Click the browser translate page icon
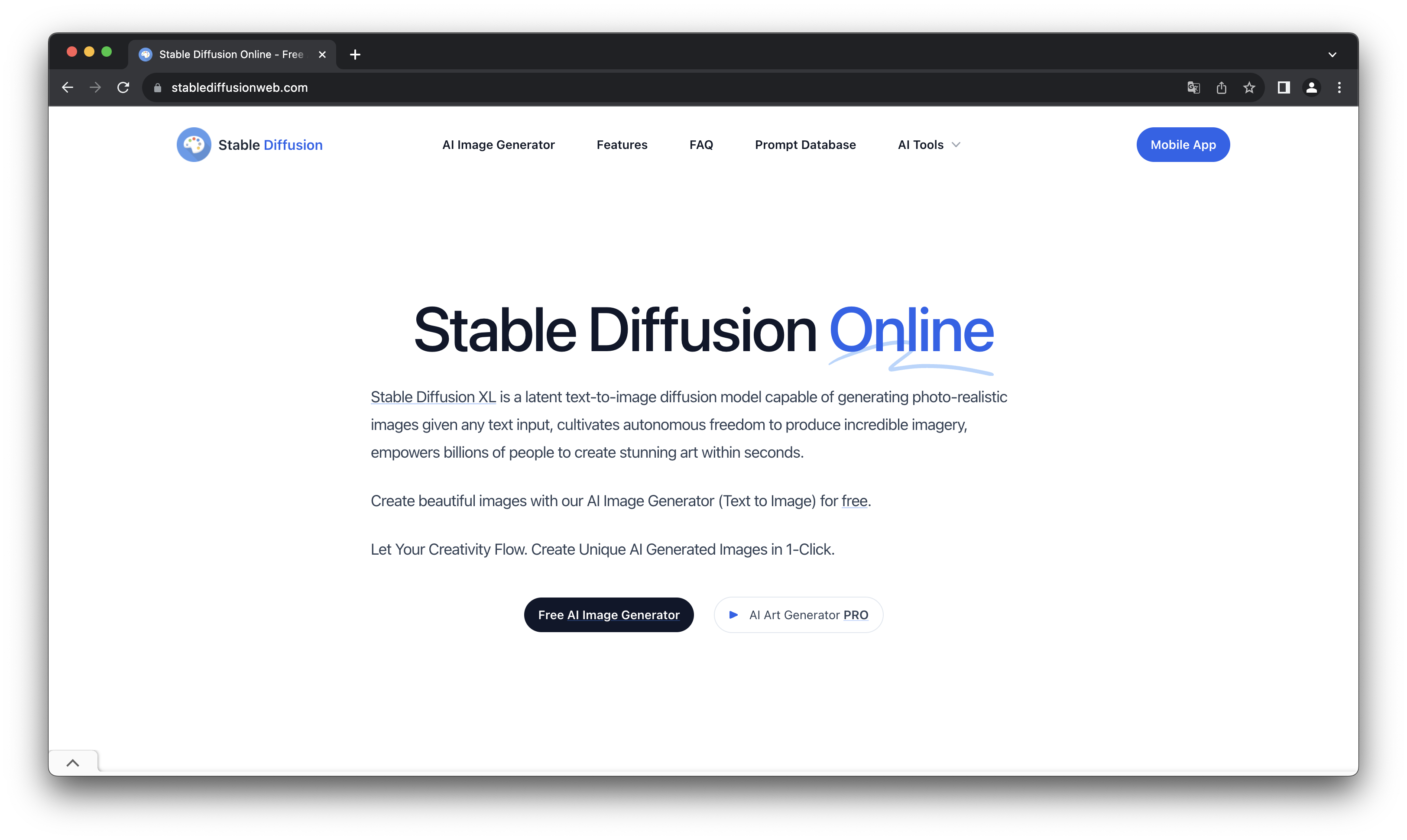This screenshot has width=1407, height=840. [x=1193, y=87]
